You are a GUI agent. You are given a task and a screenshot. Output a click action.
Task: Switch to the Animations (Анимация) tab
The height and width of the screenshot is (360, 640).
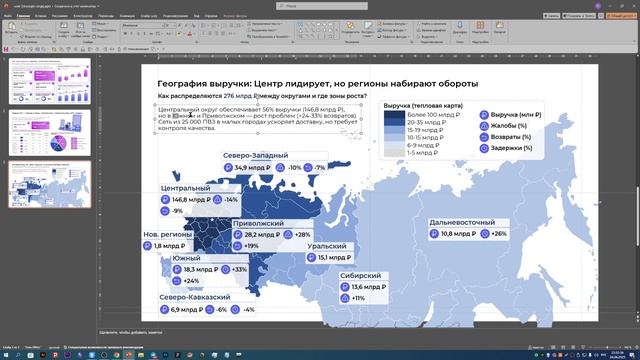127,16
